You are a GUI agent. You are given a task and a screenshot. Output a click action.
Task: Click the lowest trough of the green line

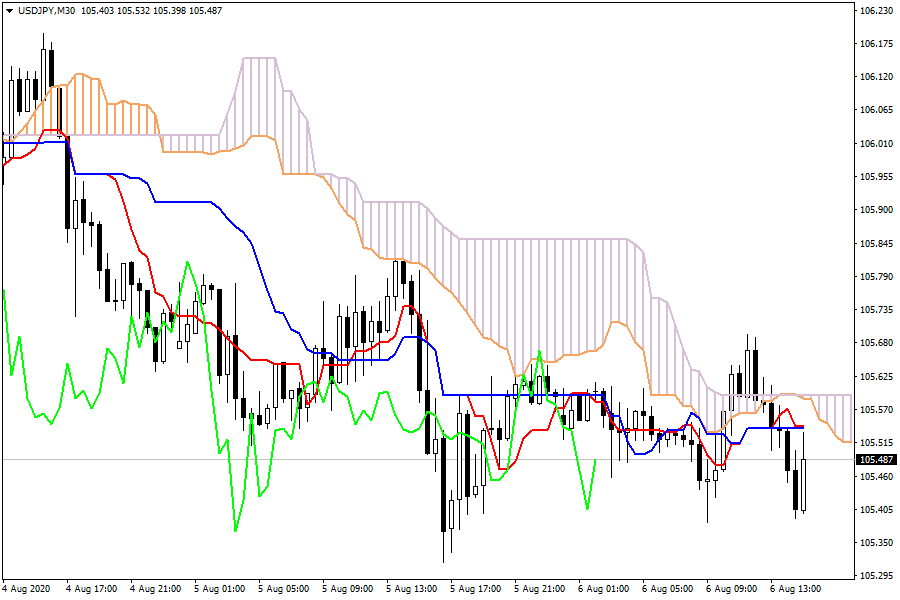tap(235, 530)
